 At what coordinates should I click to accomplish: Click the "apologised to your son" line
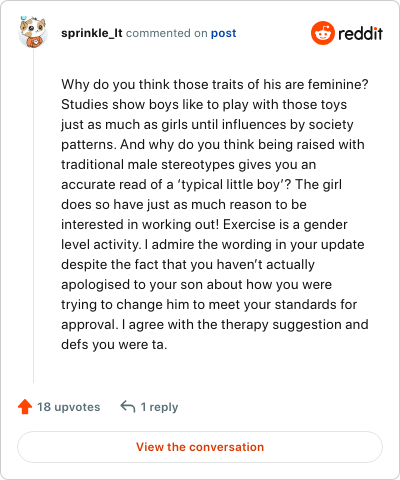tap(196, 284)
